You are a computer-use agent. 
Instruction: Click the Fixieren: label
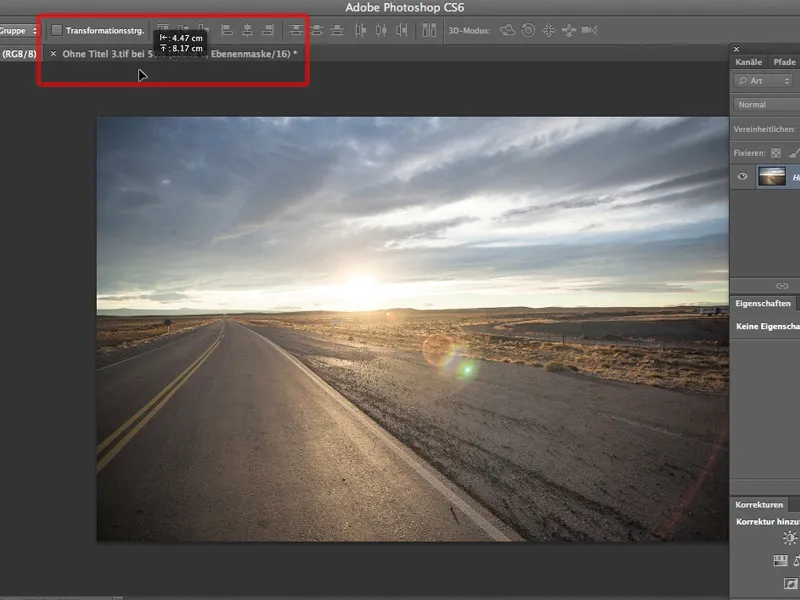(749, 153)
